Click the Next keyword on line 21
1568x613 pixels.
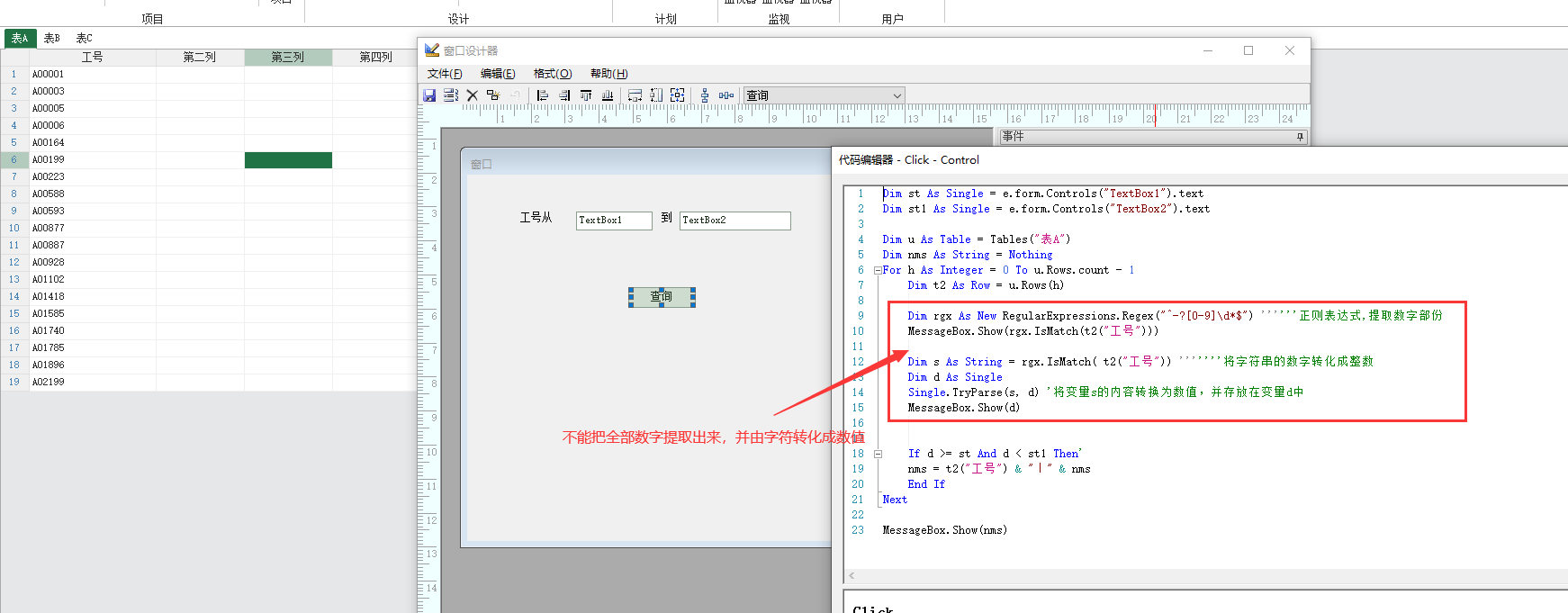(895, 500)
